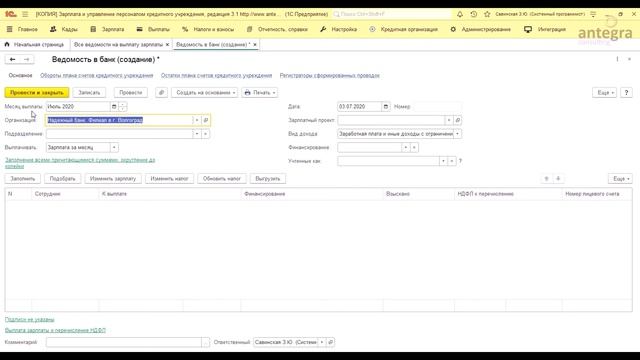
Task: Open the Администрирование section
Action: coord(480,29)
